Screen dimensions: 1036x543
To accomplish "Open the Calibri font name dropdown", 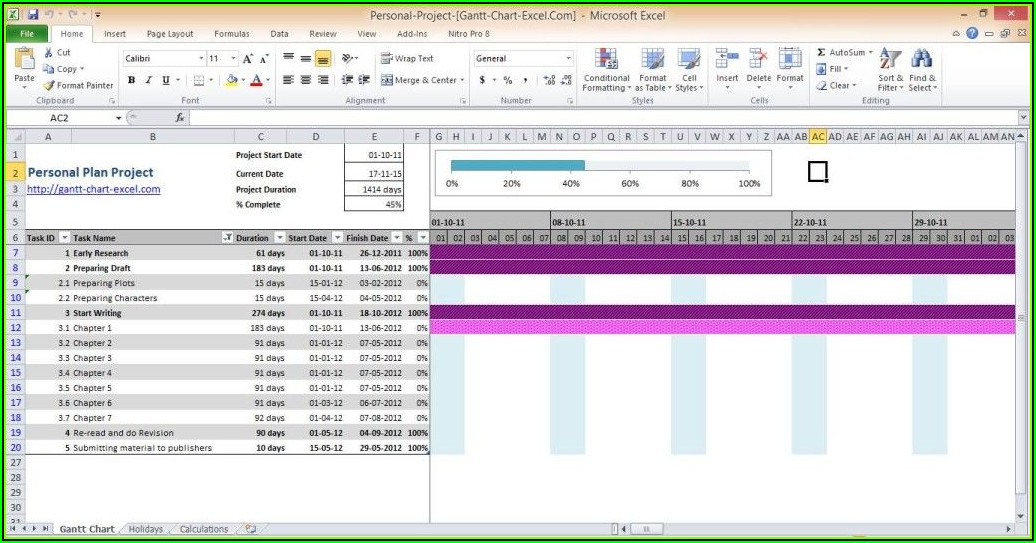I will [x=202, y=59].
